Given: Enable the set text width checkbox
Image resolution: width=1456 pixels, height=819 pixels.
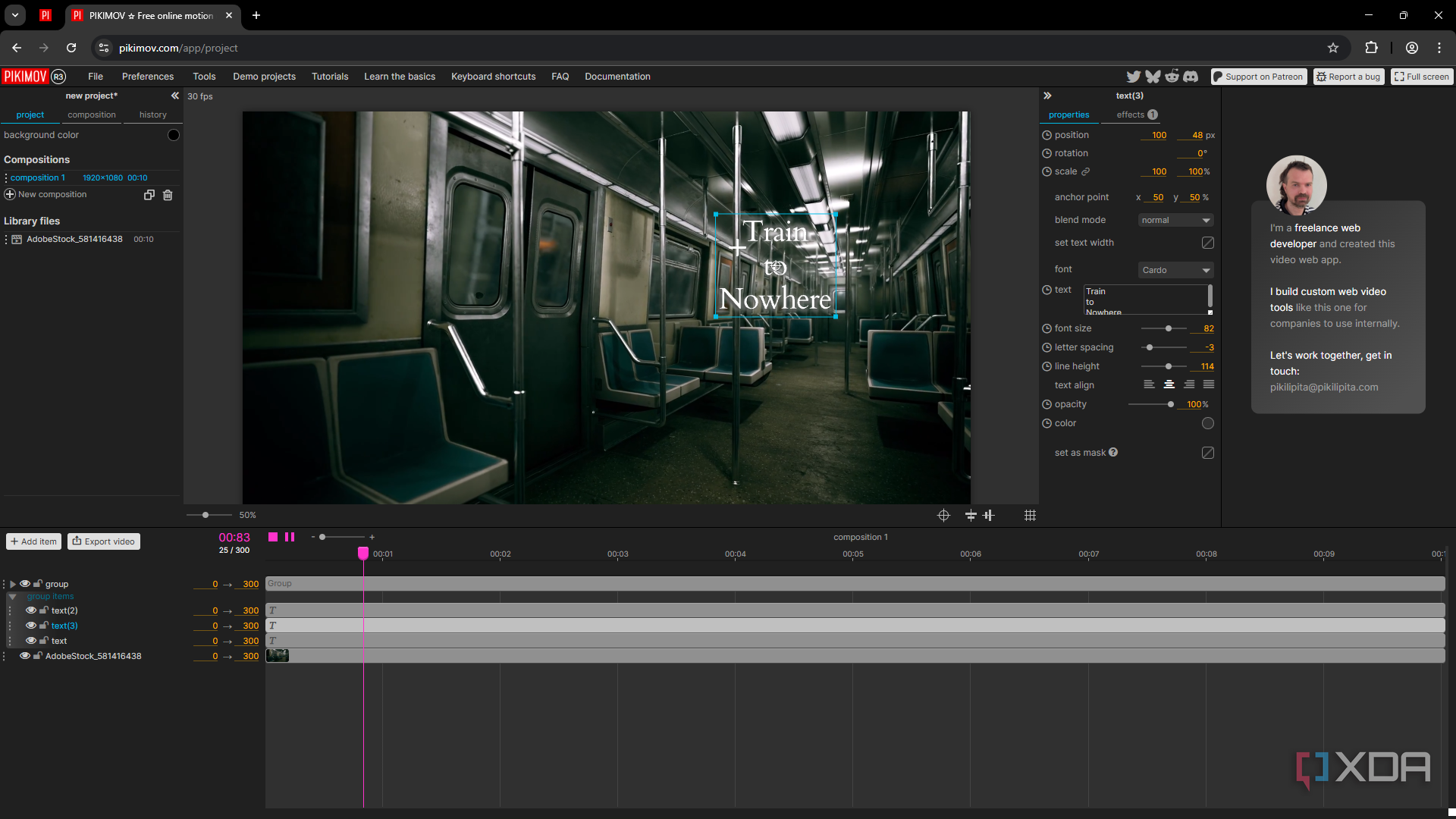Looking at the screenshot, I should pos(1208,243).
